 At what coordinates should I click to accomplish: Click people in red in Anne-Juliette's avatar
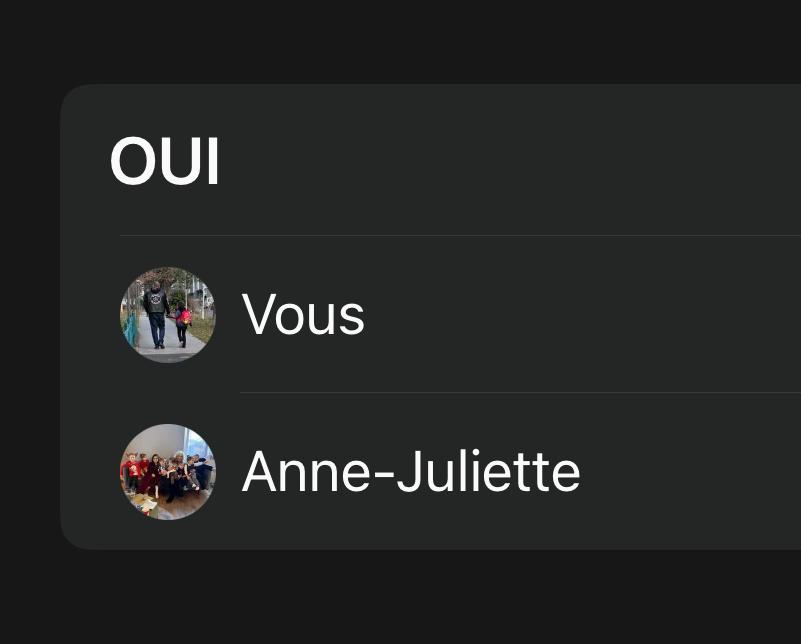135,471
